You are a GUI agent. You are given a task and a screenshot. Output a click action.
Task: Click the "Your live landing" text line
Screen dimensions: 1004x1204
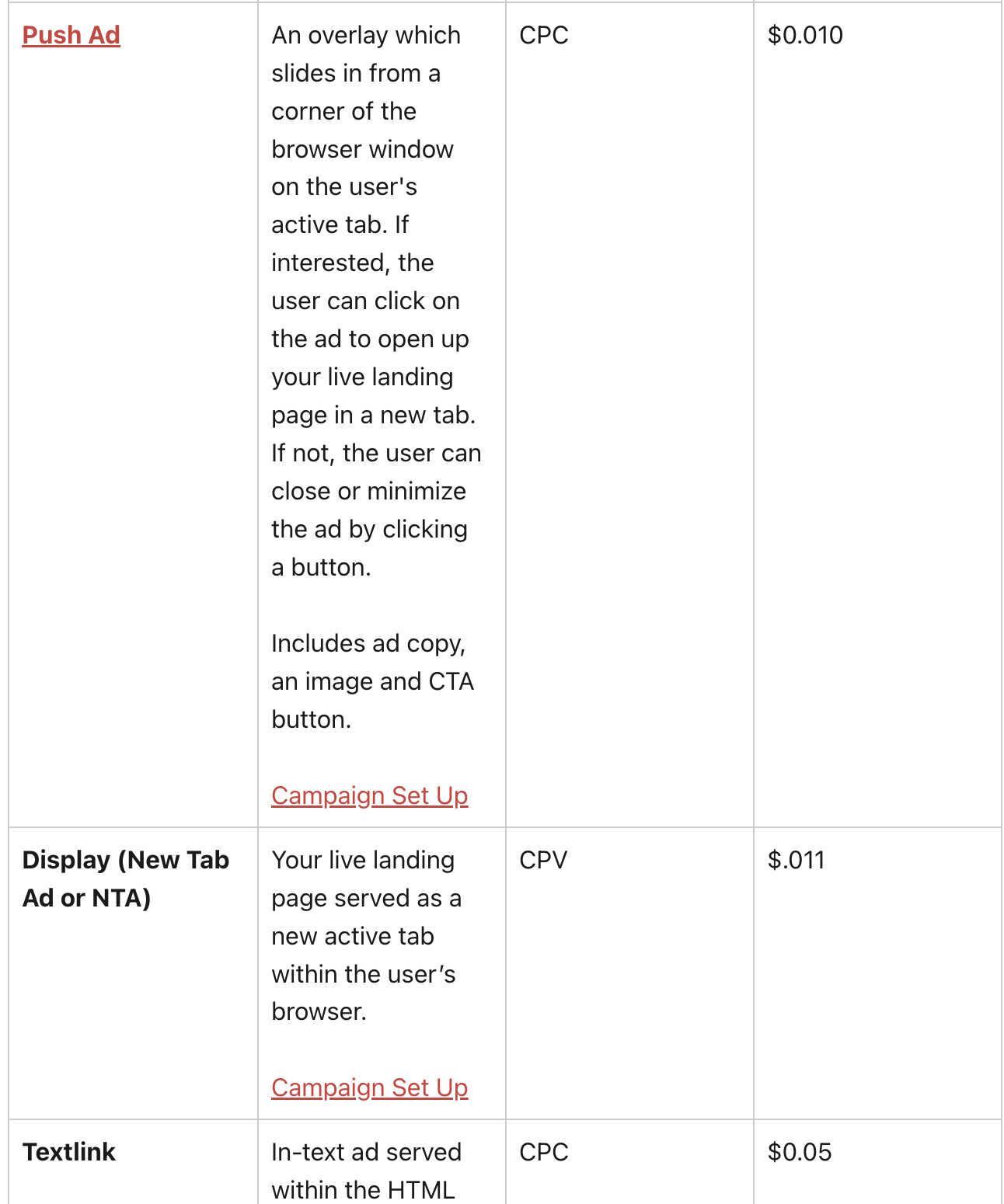point(362,861)
